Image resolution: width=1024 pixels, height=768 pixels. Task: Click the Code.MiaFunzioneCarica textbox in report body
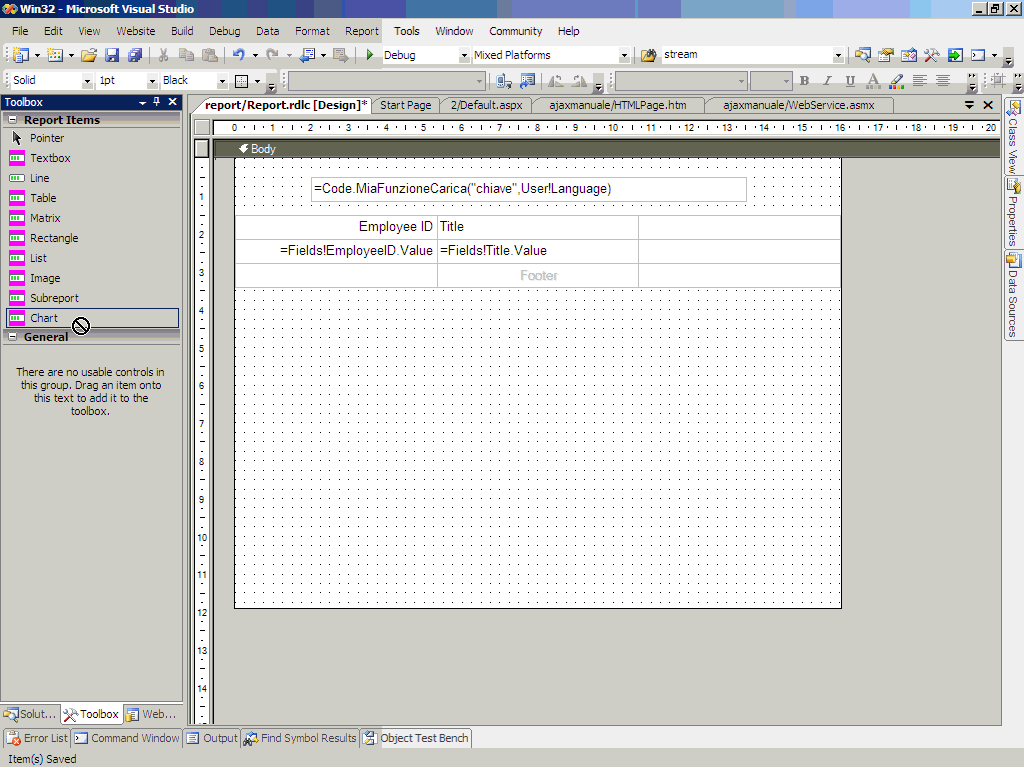point(528,189)
